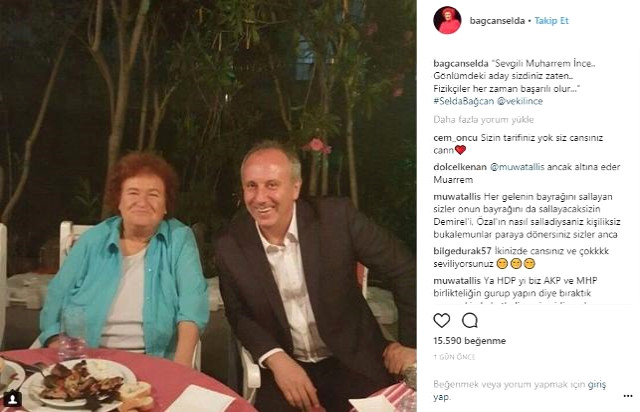The height and width of the screenshot is (412, 640).
Task: Click the posted photo of two people
Action: click(x=208, y=206)
